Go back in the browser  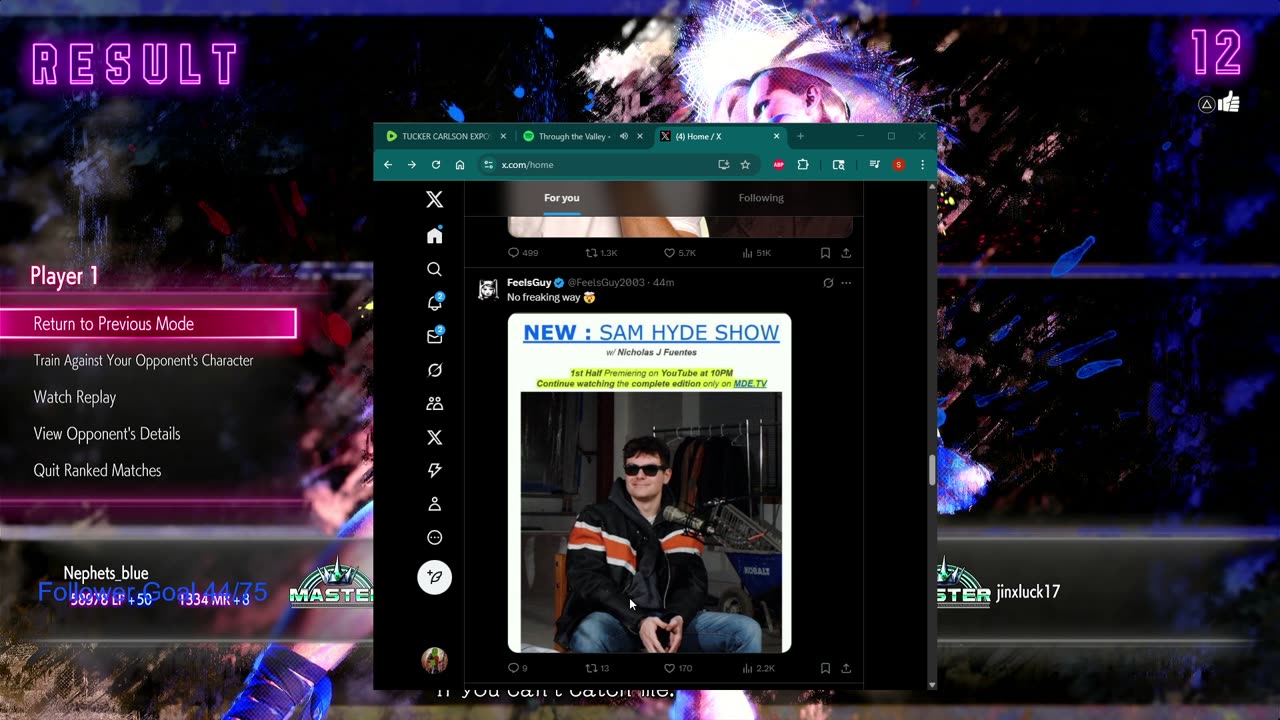click(x=388, y=165)
